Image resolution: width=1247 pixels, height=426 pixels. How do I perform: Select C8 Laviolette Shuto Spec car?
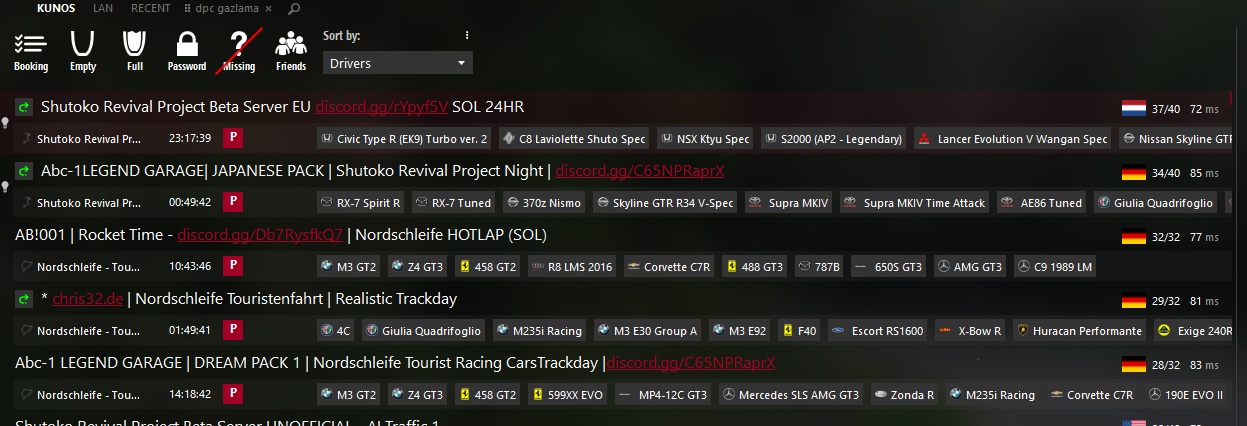pyautogui.click(x=574, y=139)
